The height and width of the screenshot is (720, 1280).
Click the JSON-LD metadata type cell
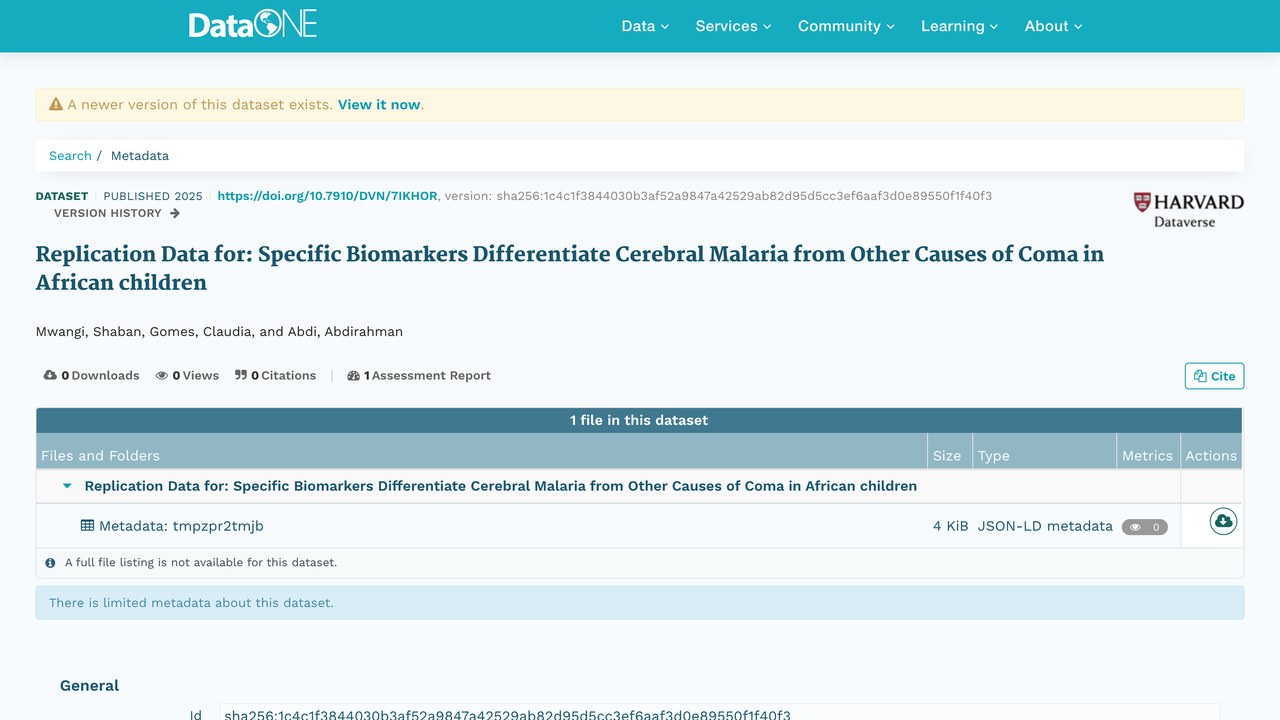pyautogui.click(x=1045, y=526)
